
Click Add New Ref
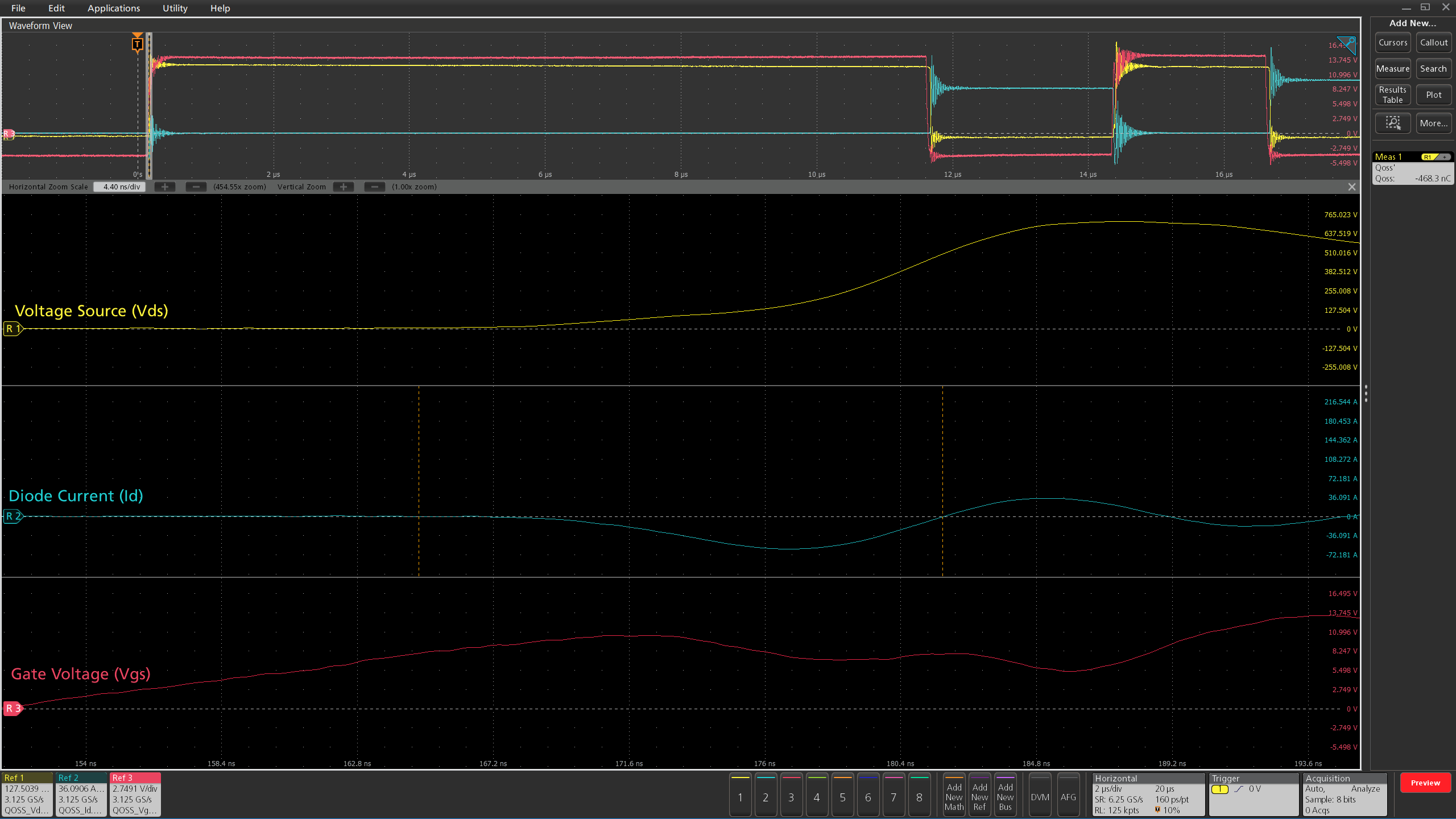[979, 794]
